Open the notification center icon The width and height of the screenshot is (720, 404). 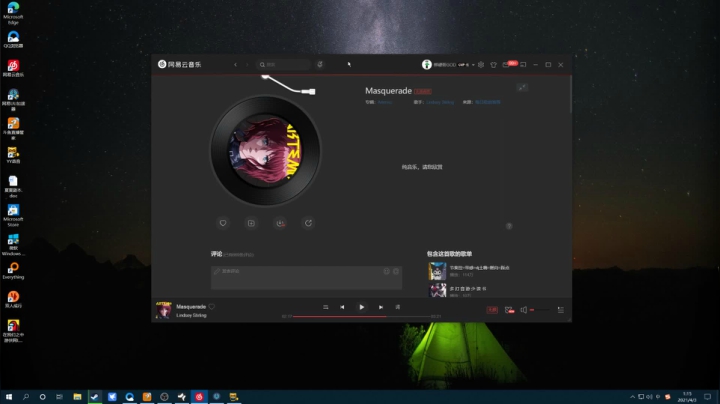coord(708,397)
